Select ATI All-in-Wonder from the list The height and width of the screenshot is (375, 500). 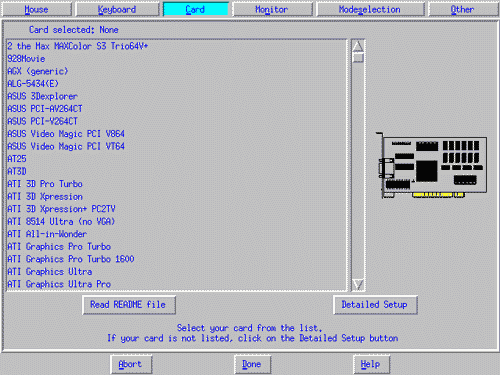pos(177,234)
